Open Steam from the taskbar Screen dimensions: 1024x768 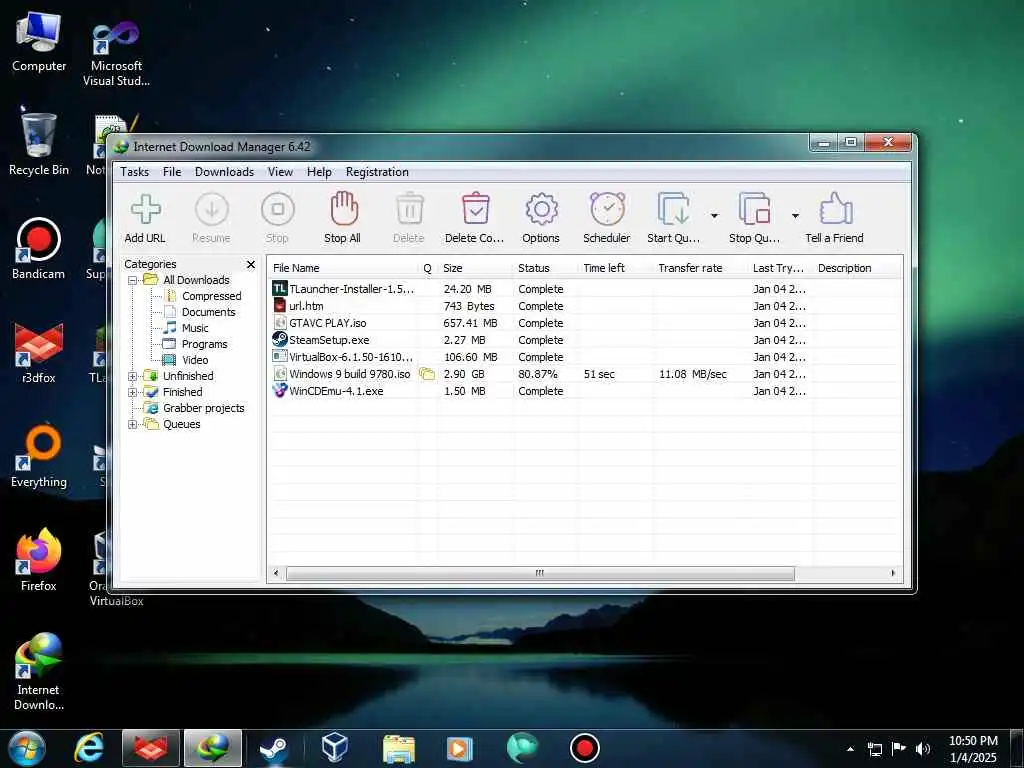[x=274, y=749]
